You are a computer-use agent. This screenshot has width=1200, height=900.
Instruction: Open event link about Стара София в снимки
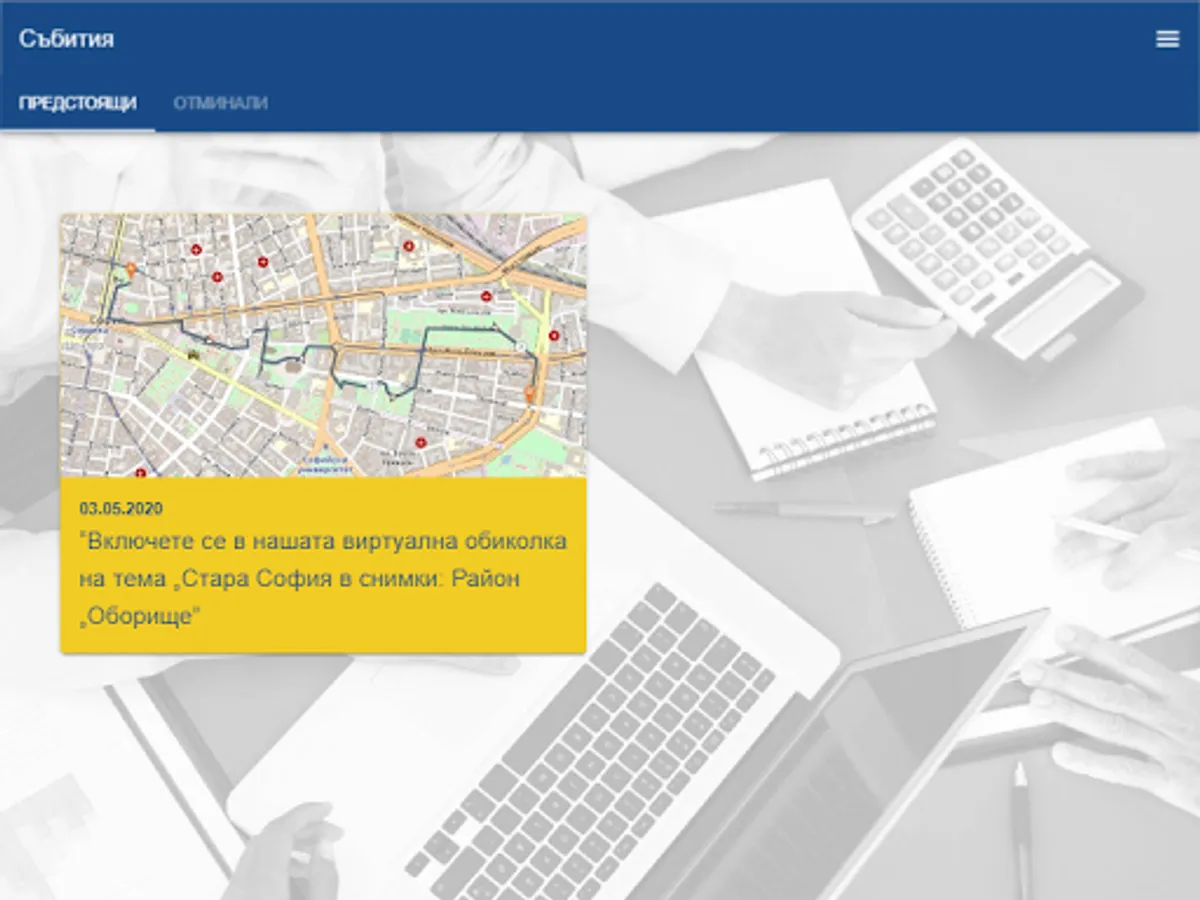click(323, 580)
